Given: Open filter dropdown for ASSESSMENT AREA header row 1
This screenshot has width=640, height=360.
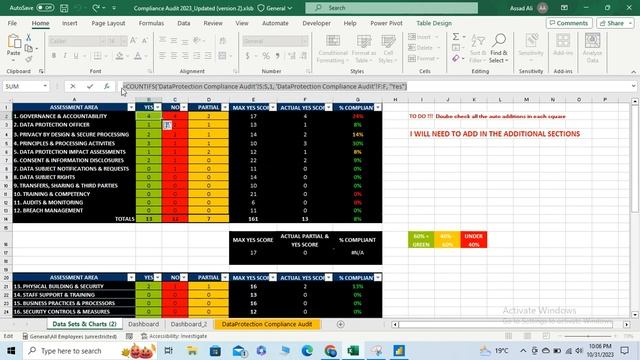Looking at the screenshot, I should click(x=131, y=107).
